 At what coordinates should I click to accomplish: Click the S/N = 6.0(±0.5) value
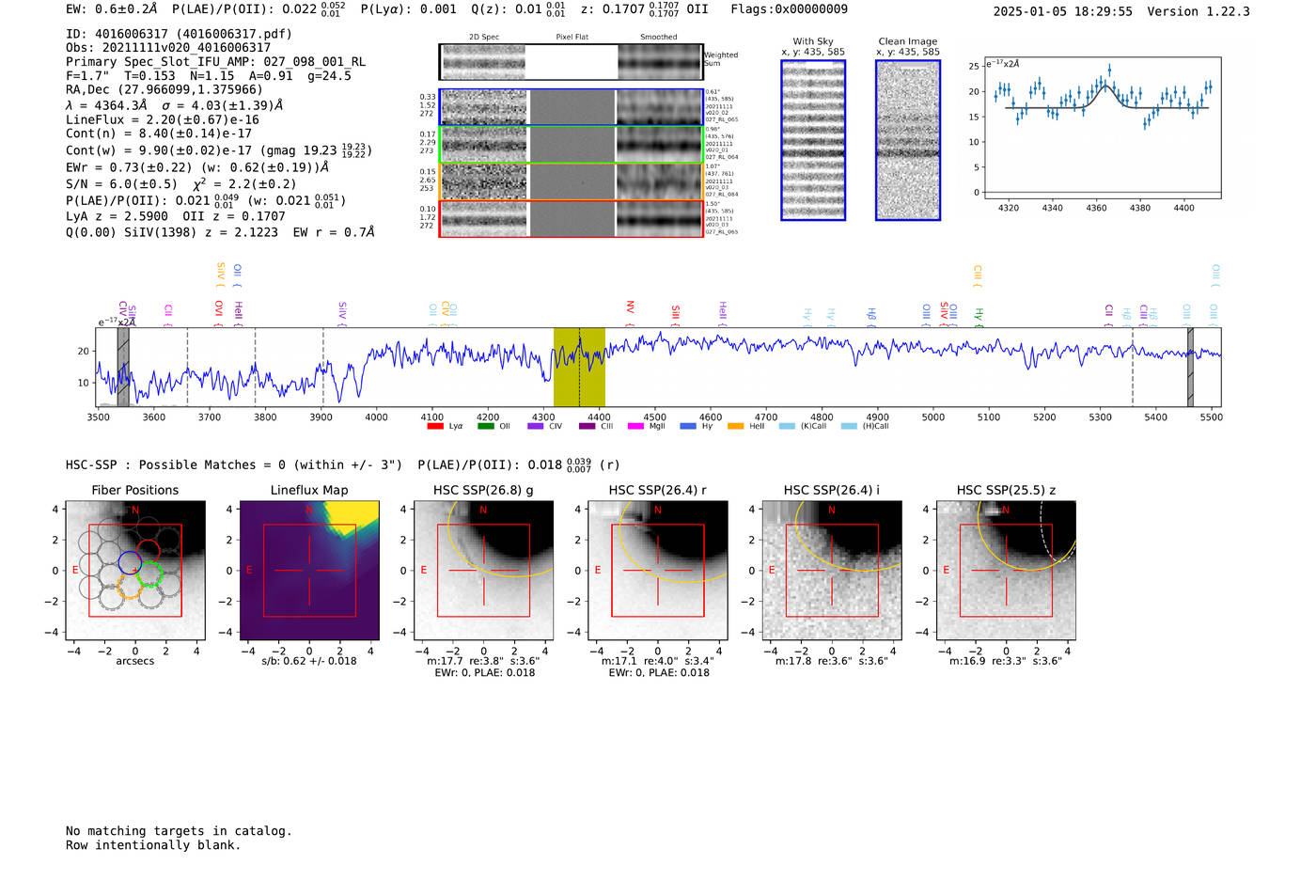[121, 184]
